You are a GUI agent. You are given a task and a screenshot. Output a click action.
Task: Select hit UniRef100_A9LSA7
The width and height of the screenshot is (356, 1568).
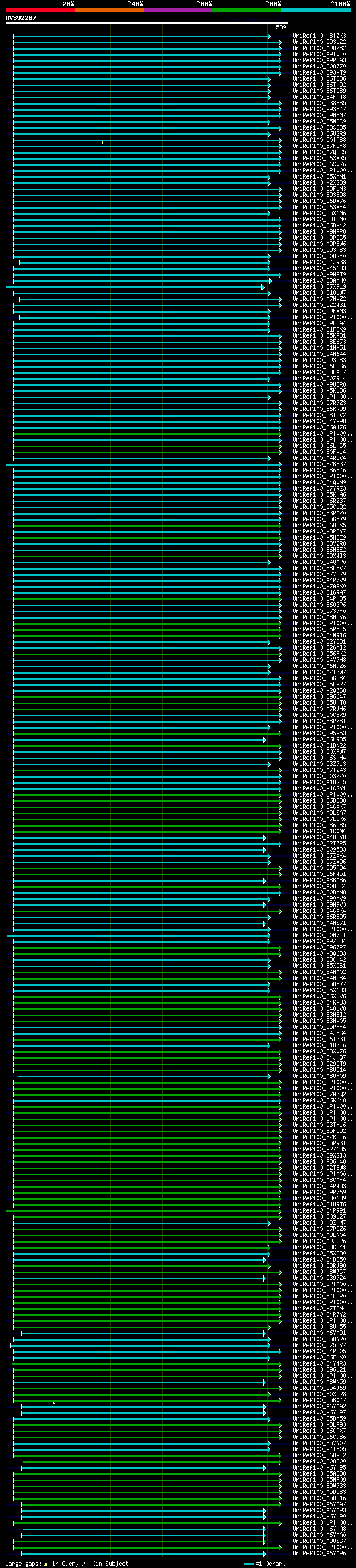click(x=319, y=813)
